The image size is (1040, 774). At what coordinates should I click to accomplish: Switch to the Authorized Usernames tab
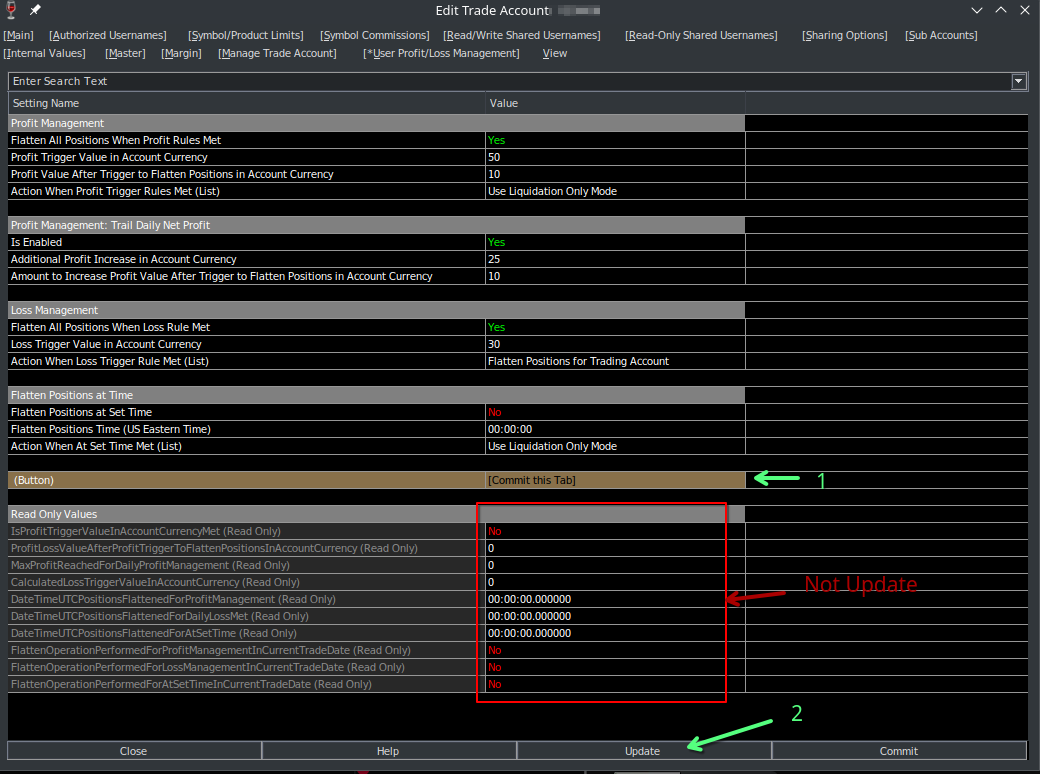coord(108,35)
